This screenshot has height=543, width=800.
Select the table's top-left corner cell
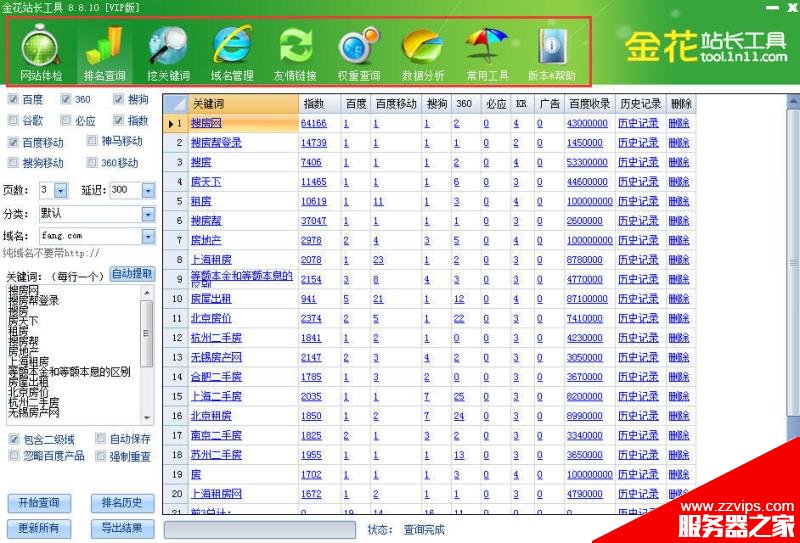tap(176, 104)
